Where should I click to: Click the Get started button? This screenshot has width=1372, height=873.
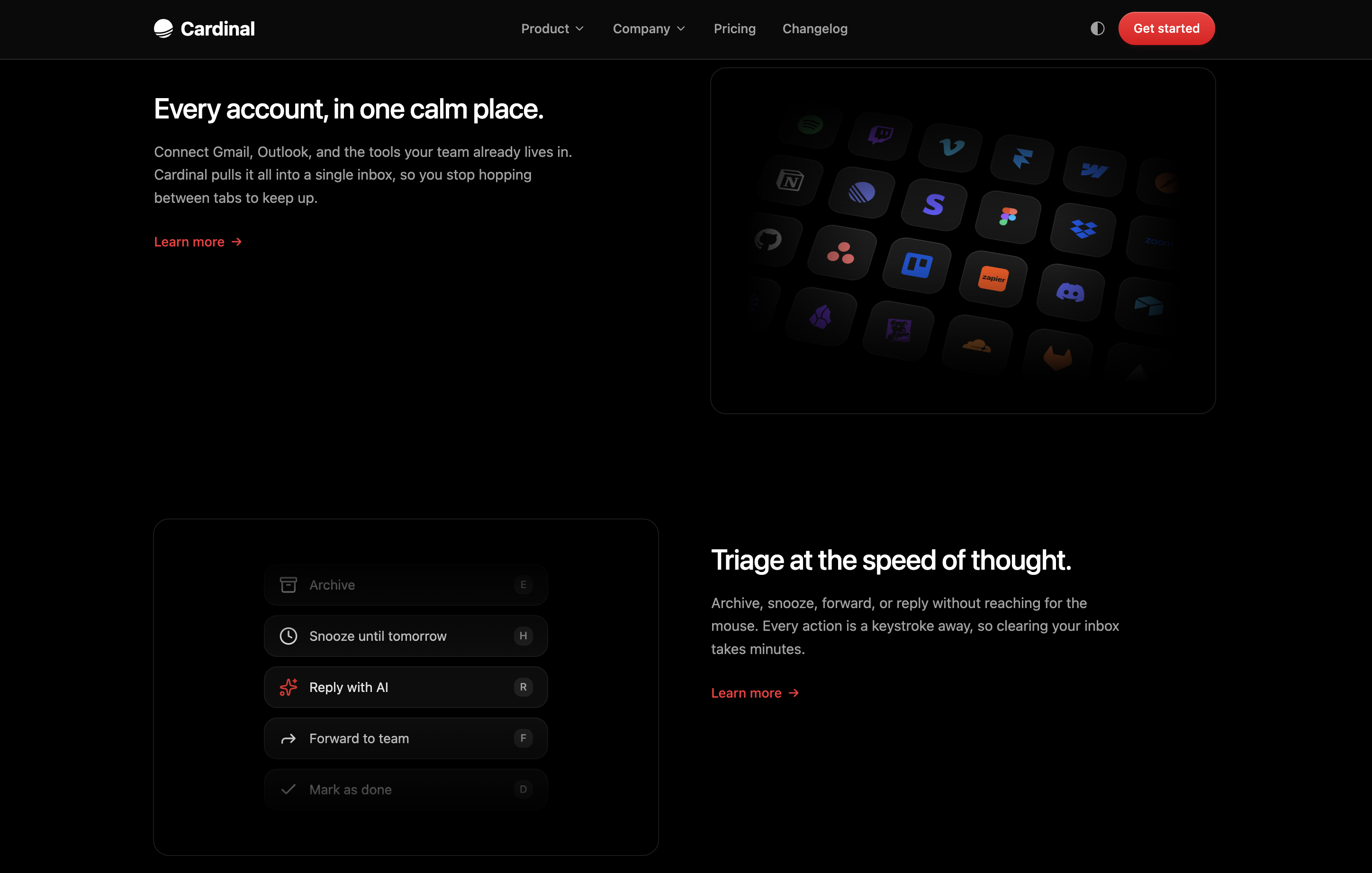click(1166, 28)
